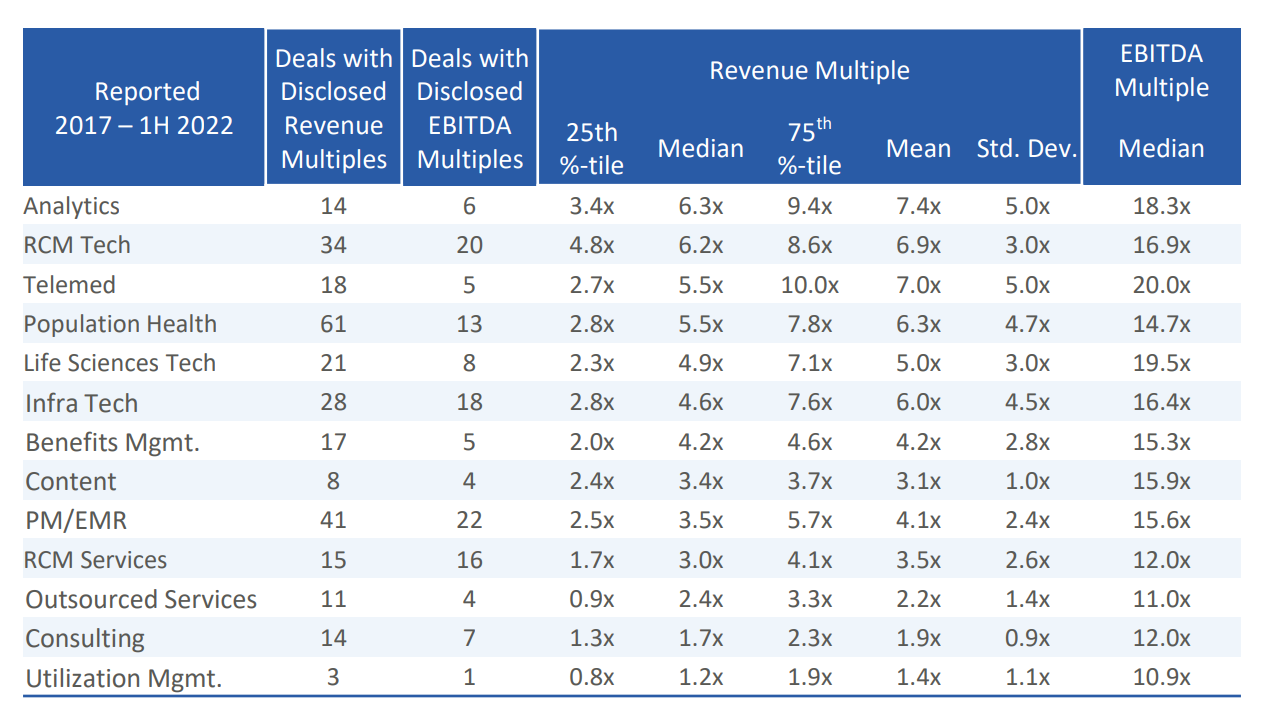
Task: Click Population Health's revenue deal count 61
Action: (x=333, y=324)
